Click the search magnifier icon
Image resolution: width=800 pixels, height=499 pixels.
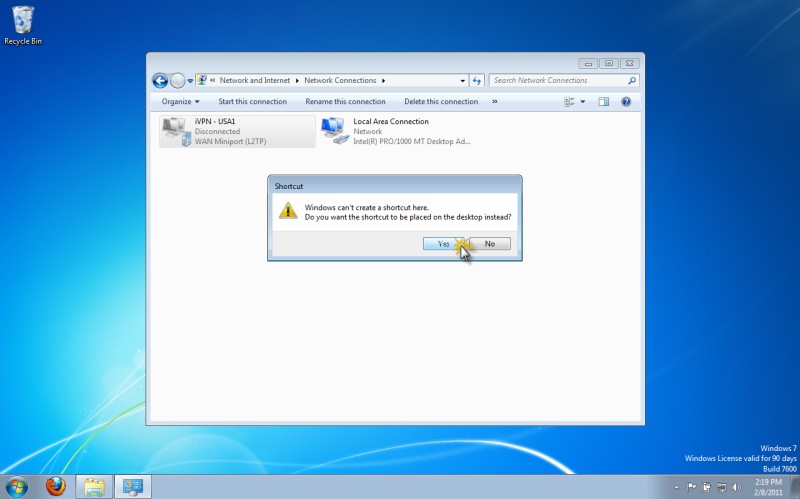coord(632,80)
